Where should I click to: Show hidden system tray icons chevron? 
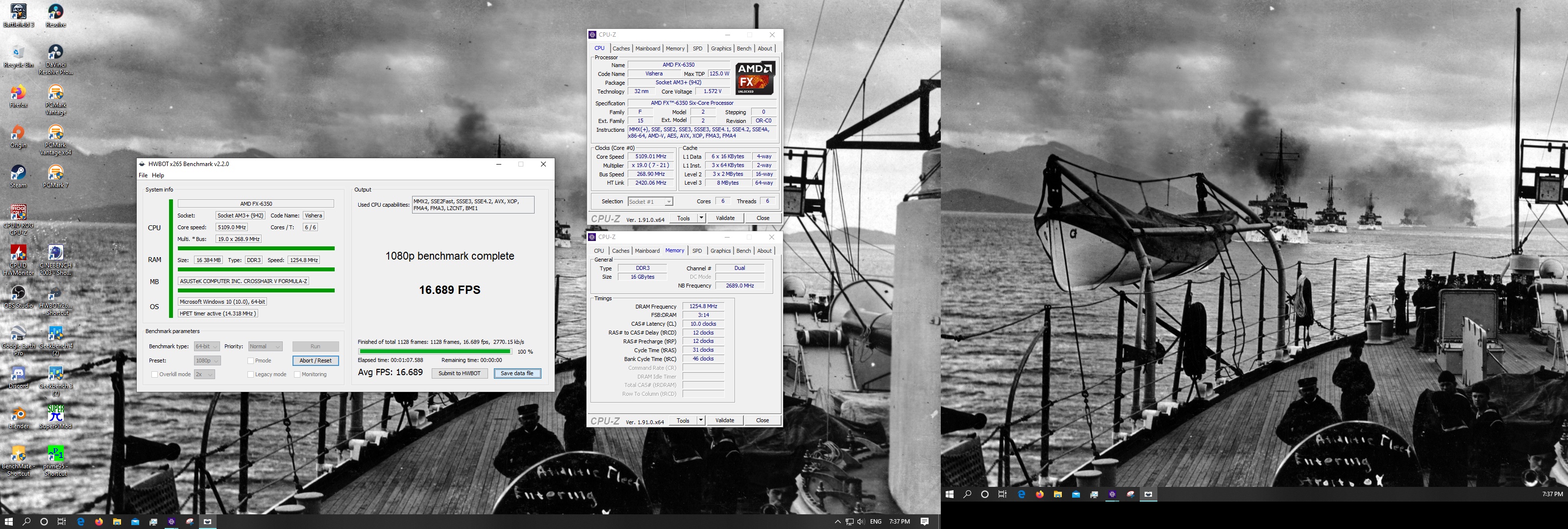coord(837,522)
